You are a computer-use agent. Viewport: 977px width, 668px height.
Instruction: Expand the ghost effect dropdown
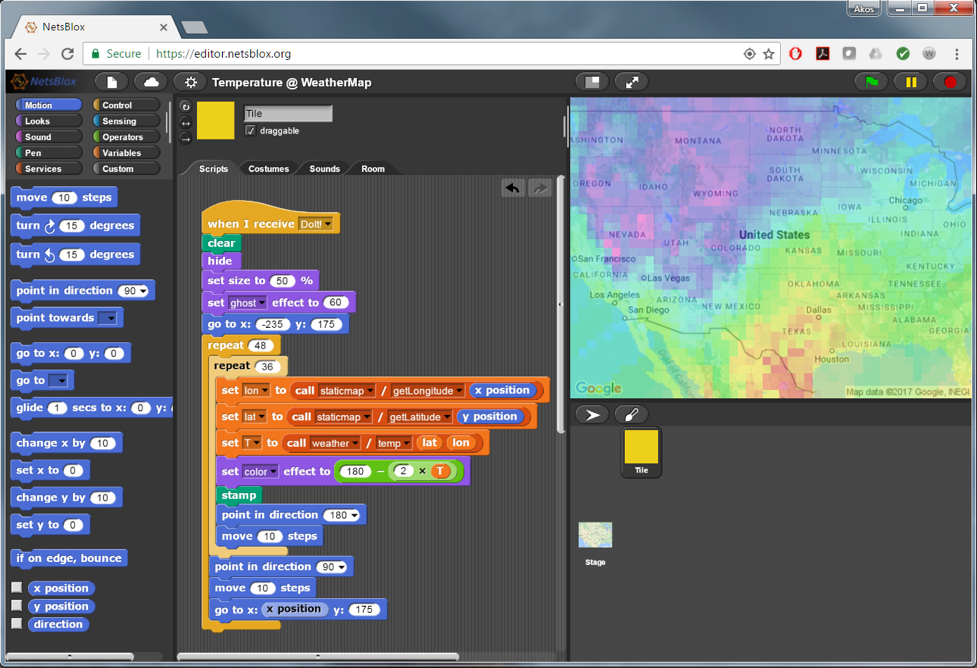click(x=262, y=303)
